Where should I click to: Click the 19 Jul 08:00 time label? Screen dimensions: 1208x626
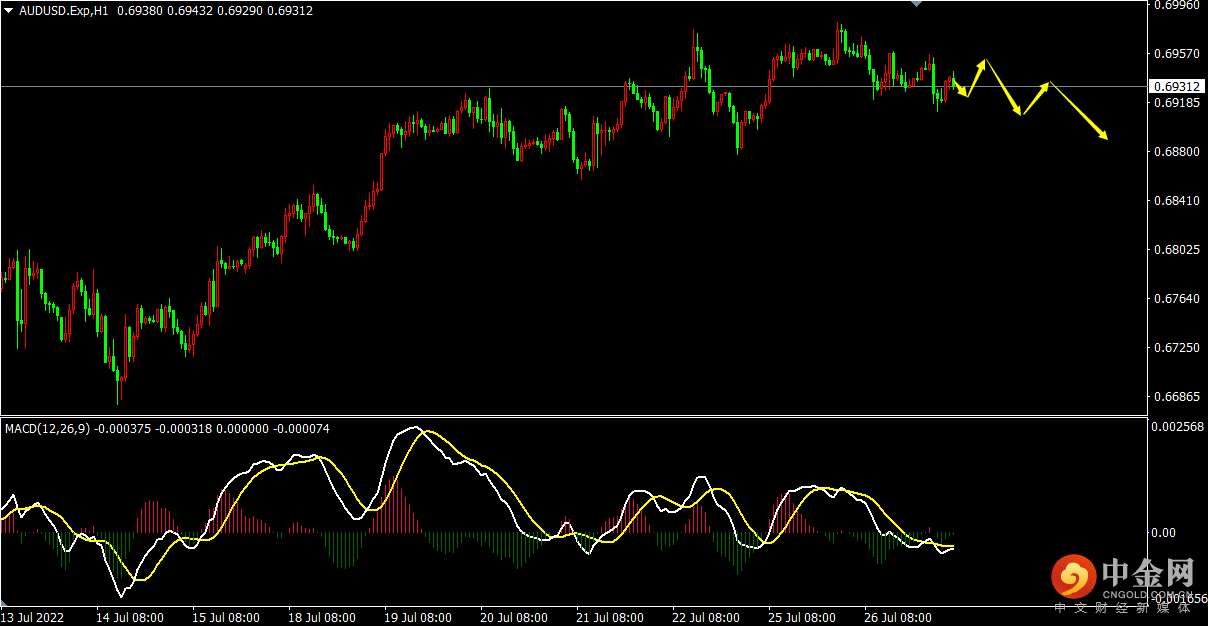click(x=418, y=617)
